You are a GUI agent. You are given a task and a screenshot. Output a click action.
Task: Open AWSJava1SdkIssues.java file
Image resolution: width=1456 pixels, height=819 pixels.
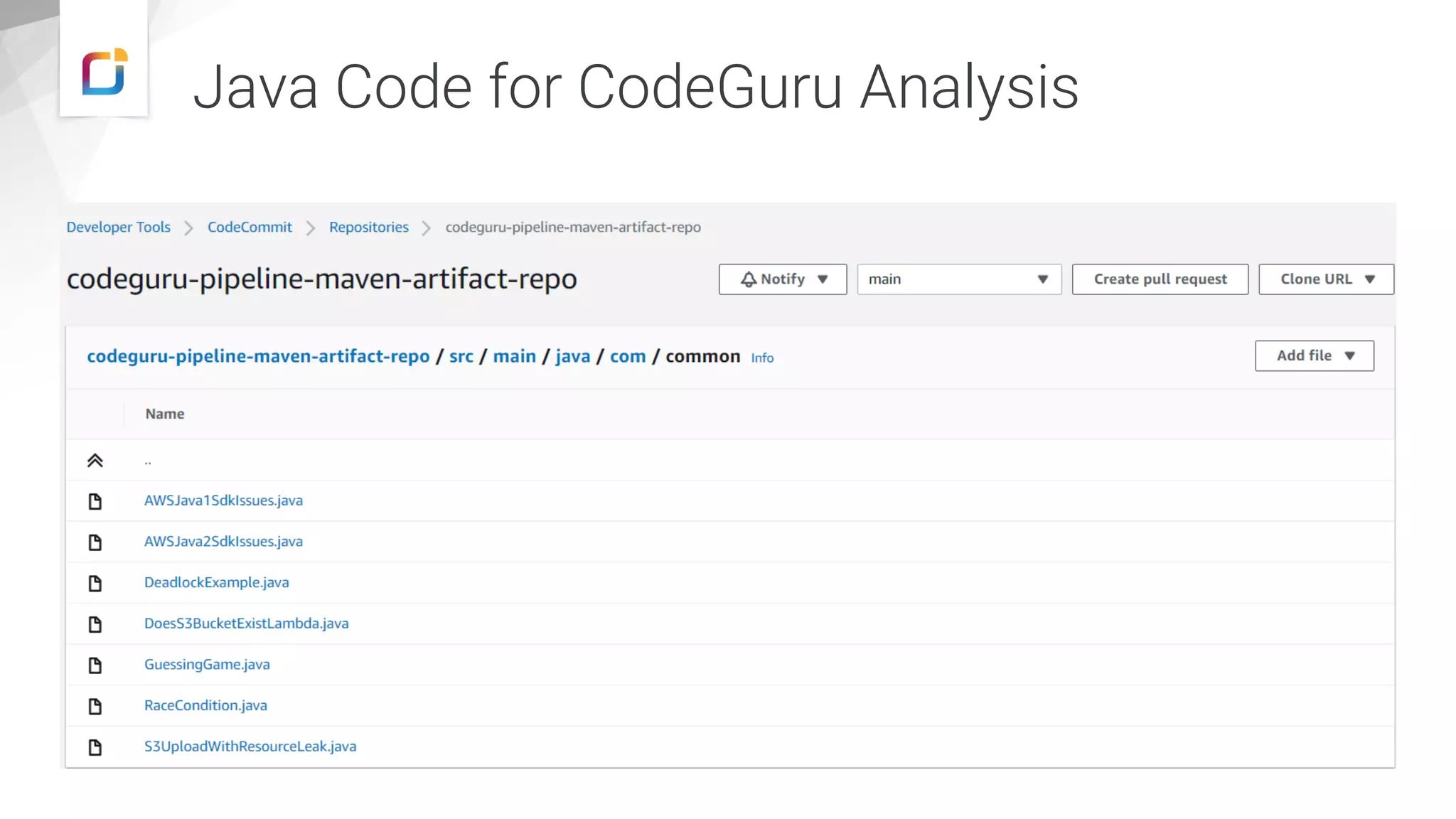click(223, 500)
